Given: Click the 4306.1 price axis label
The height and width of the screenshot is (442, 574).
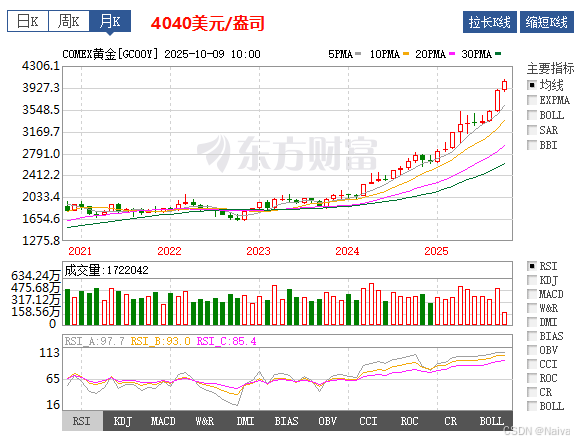Looking at the screenshot, I should [41, 66].
